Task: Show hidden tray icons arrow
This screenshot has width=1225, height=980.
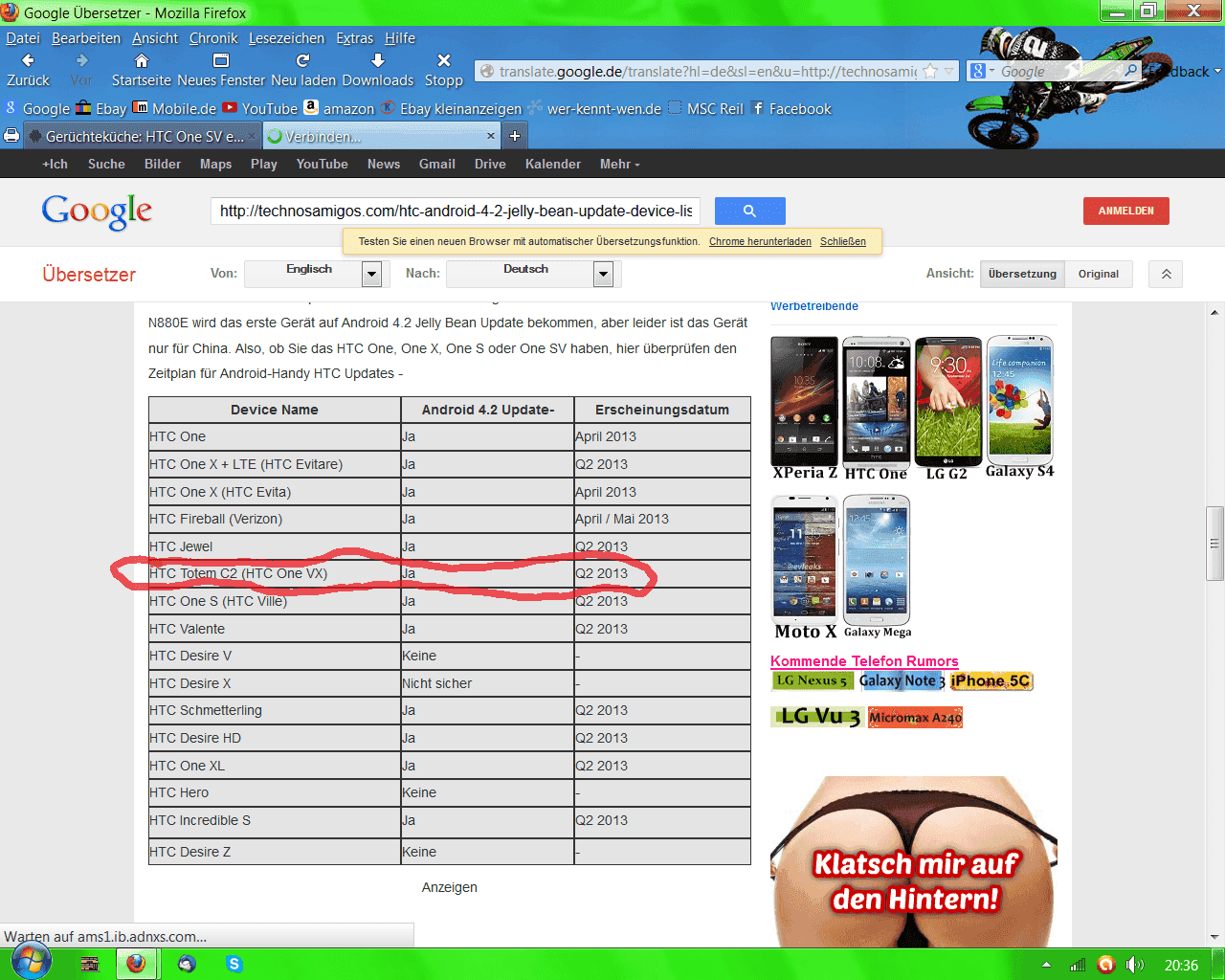Action: point(1046,965)
